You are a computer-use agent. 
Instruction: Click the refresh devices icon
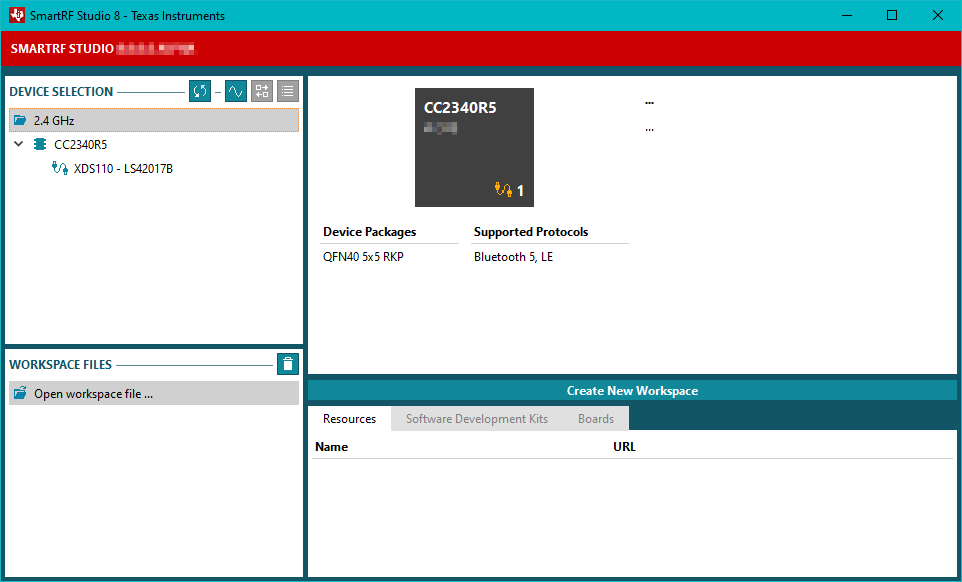pyautogui.click(x=200, y=91)
